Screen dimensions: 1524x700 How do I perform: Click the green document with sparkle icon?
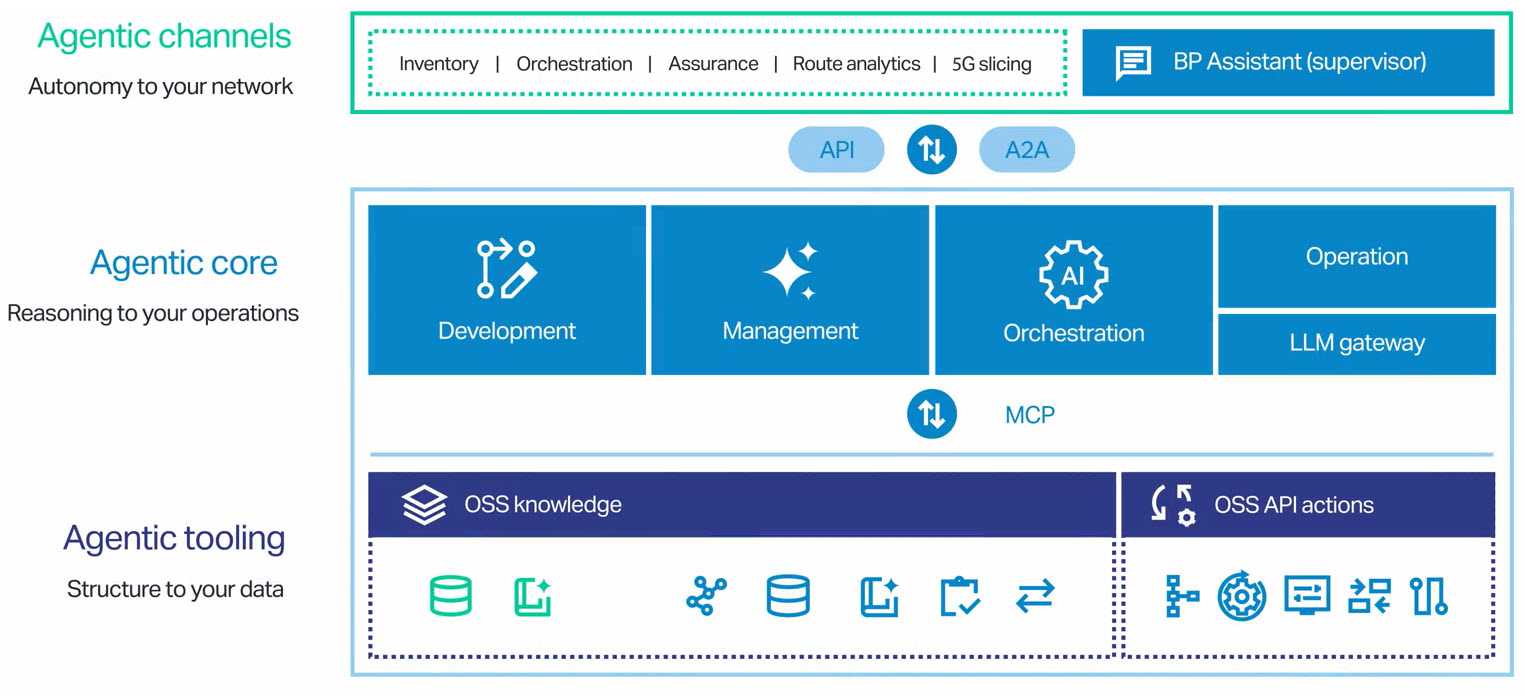(x=533, y=596)
